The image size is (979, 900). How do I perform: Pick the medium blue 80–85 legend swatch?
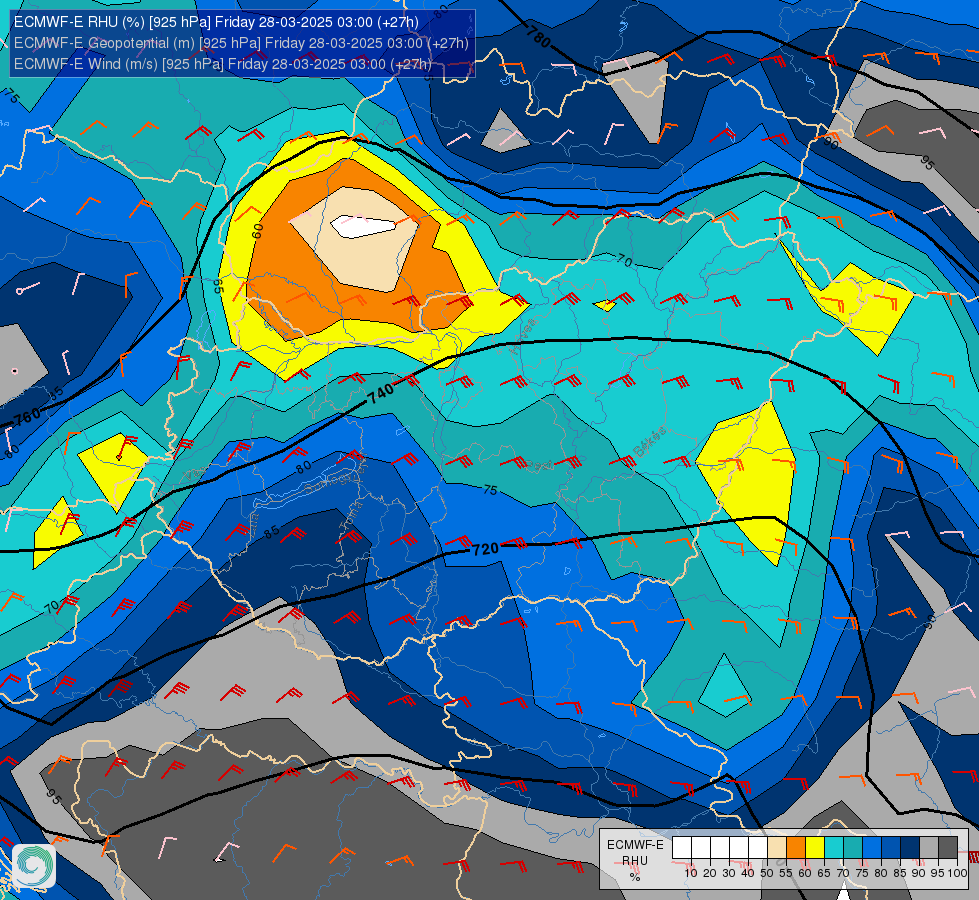click(x=891, y=848)
